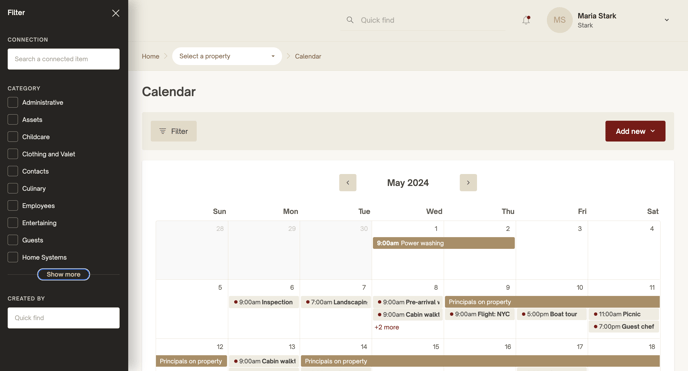This screenshot has width=688, height=371.
Task: Check Home Systems category
Action: point(13,257)
